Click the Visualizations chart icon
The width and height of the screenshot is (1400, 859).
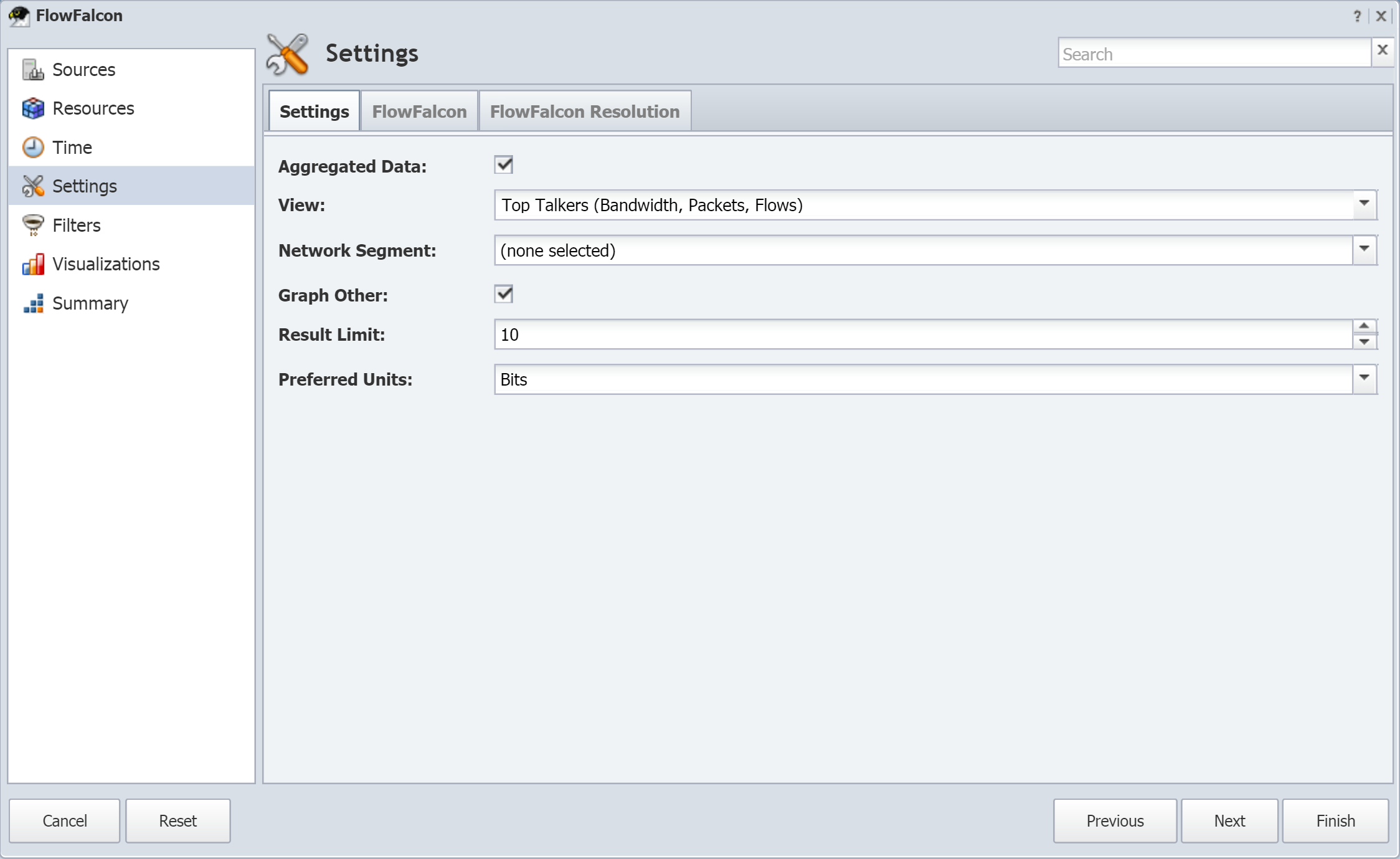tap(33, 264)
